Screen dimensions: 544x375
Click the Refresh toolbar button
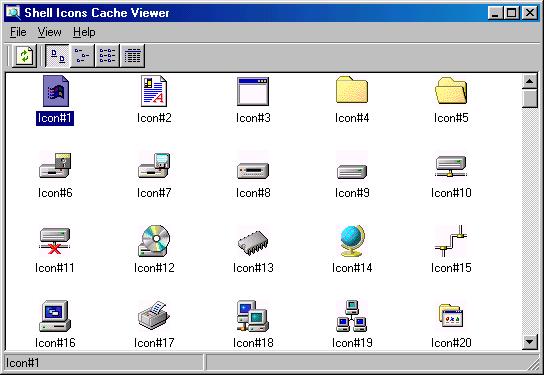(x=24, y=56)
